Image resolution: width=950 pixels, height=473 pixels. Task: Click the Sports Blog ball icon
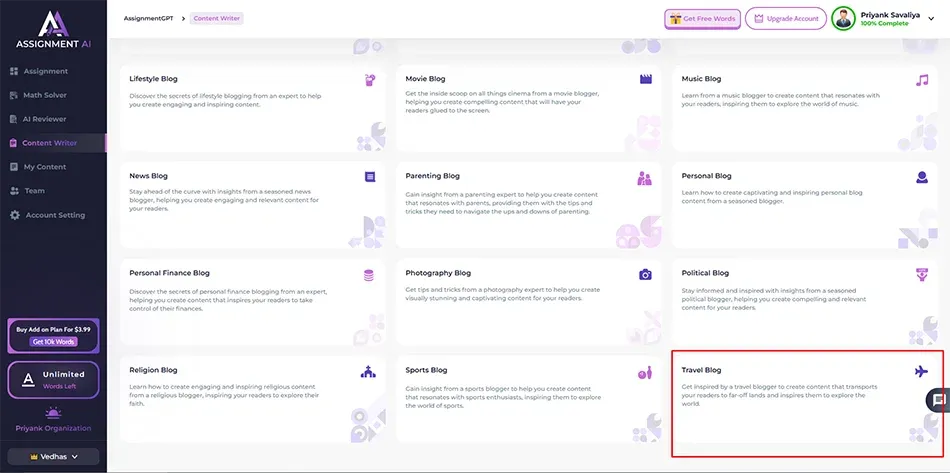tap(645, 372)
